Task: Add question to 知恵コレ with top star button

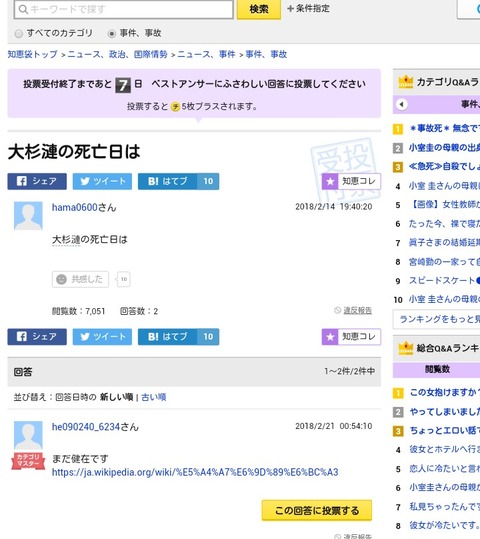Action: pos(351,181)
